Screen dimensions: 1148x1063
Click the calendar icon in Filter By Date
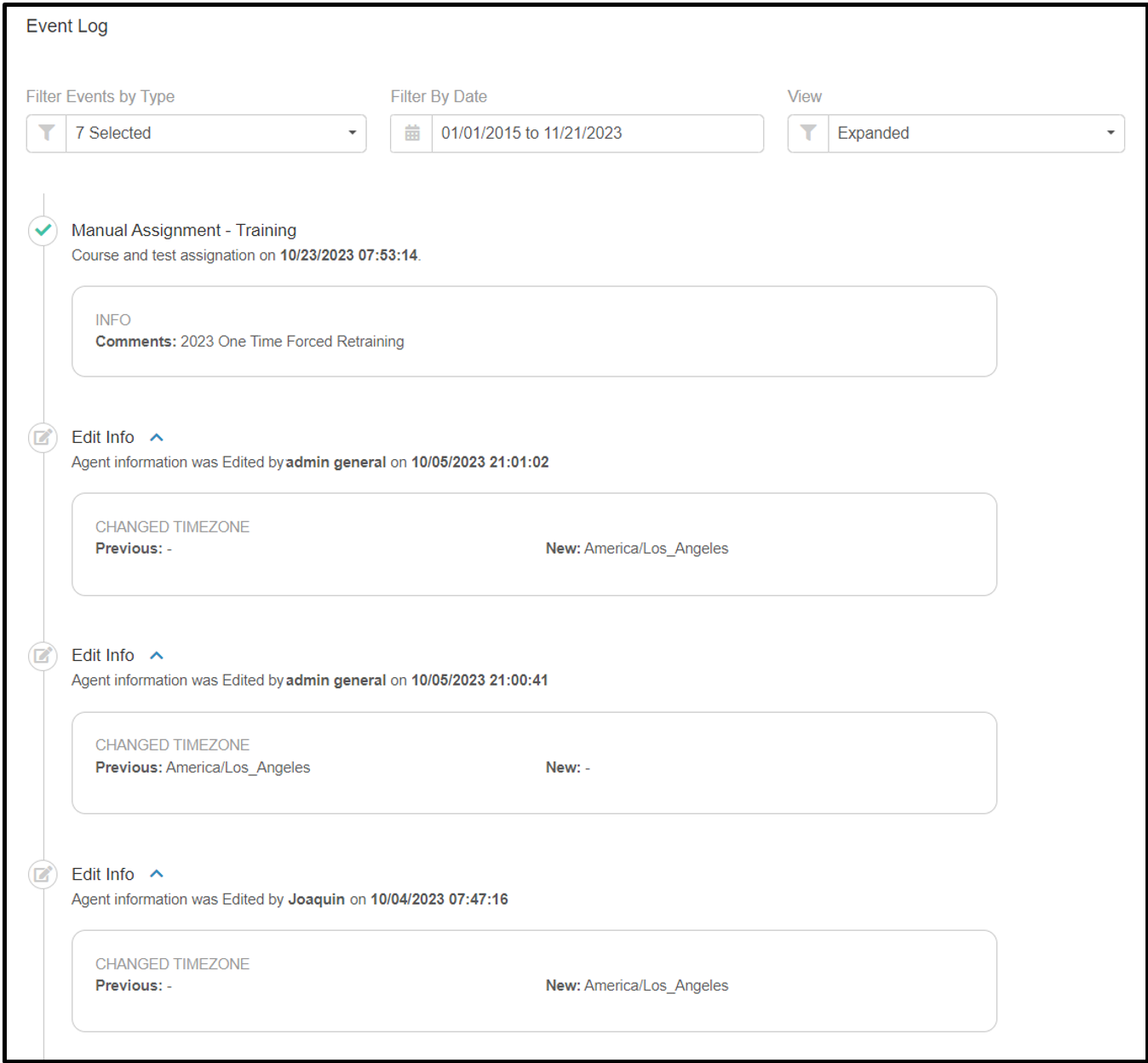(x=412, y=134)
